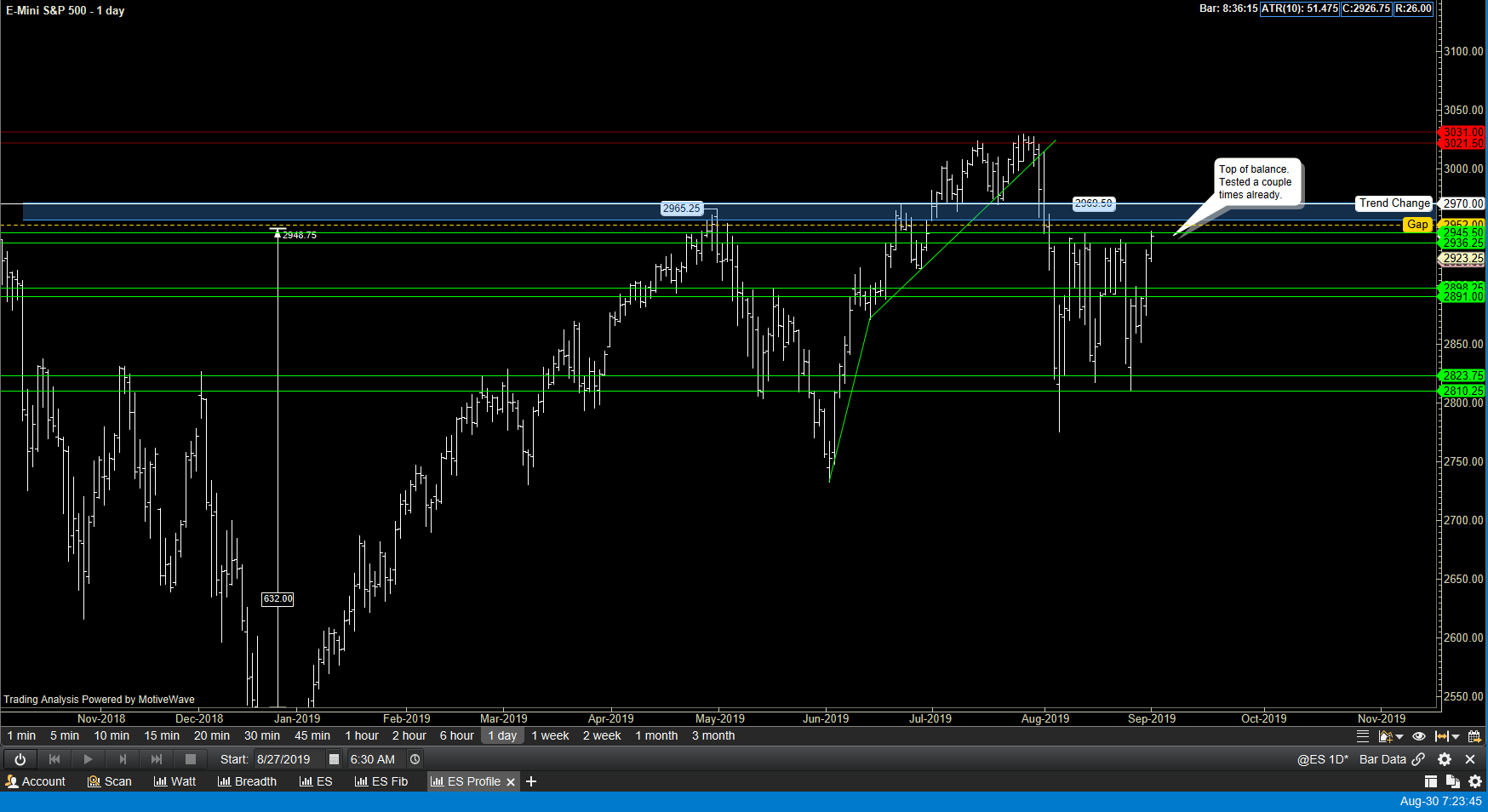The image size is (1488, 812).
Task: Switch to the ES tab
Action: point(316,781)
